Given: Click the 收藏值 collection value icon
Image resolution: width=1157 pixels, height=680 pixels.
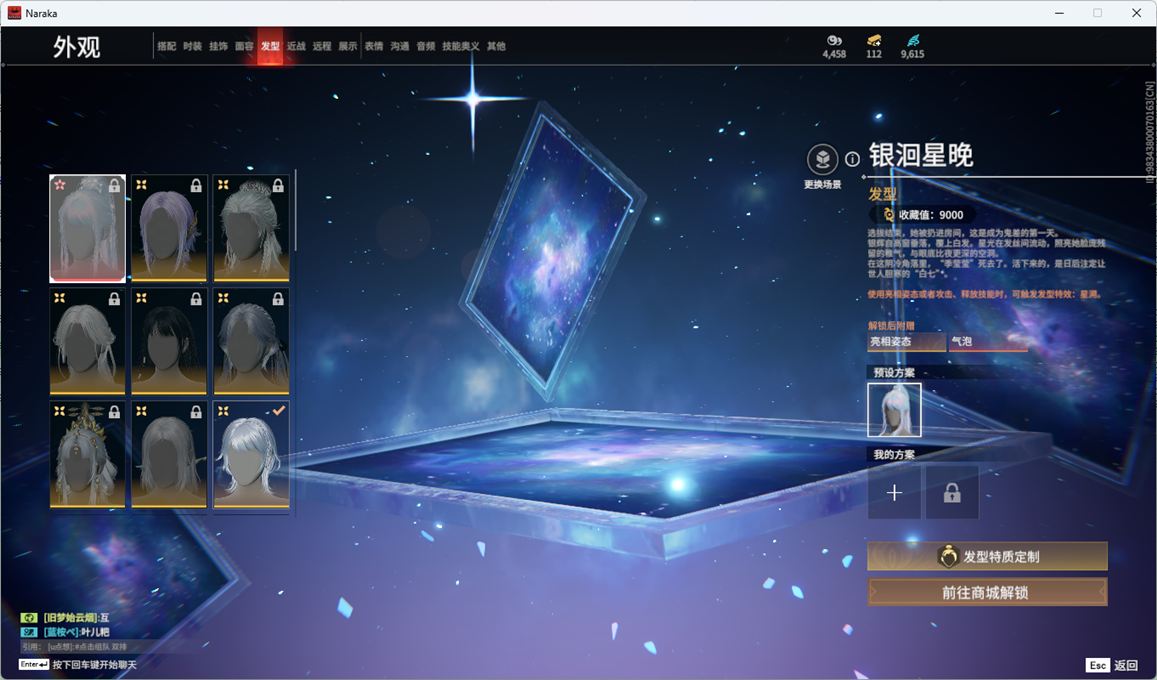Looking at the screenshot, I should click(x=888, y=215).
